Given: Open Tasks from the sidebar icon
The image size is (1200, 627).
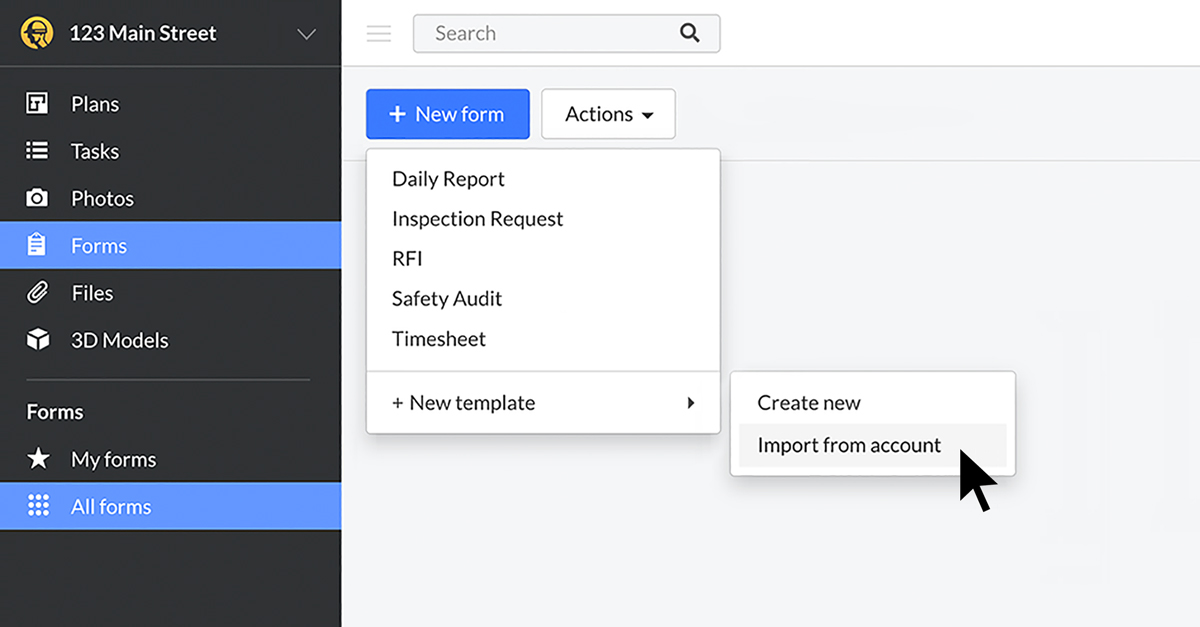Looking at the screenshot, I should pos(38,151).
